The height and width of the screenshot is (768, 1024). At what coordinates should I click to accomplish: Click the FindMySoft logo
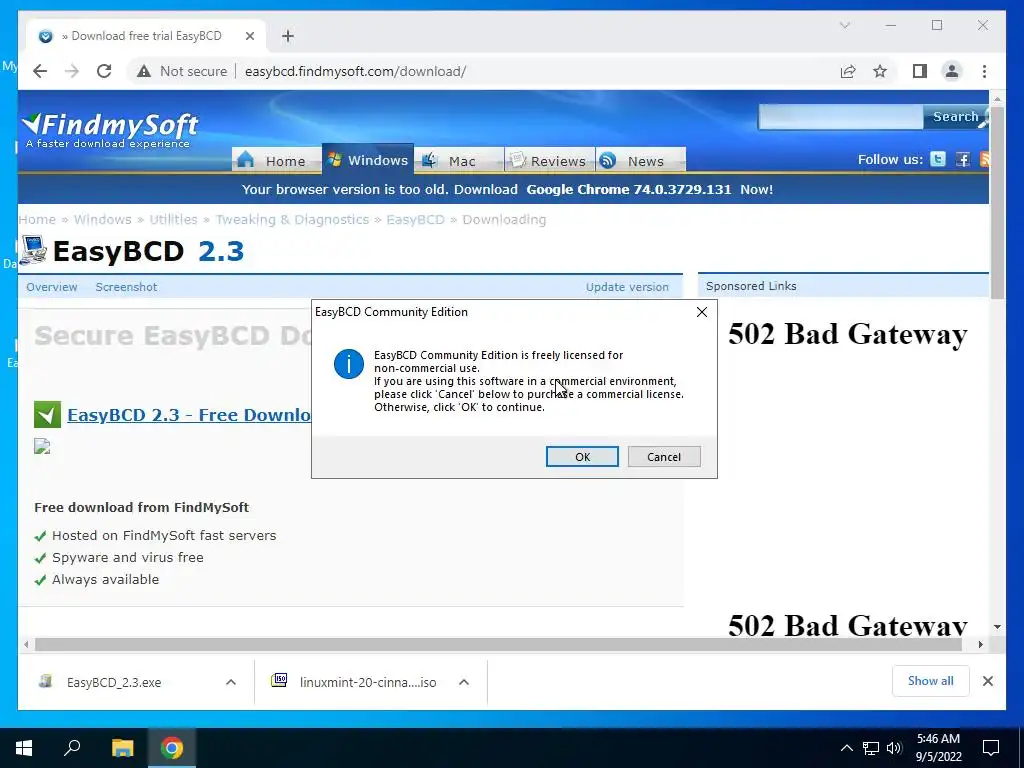click(x=109, y=130)
